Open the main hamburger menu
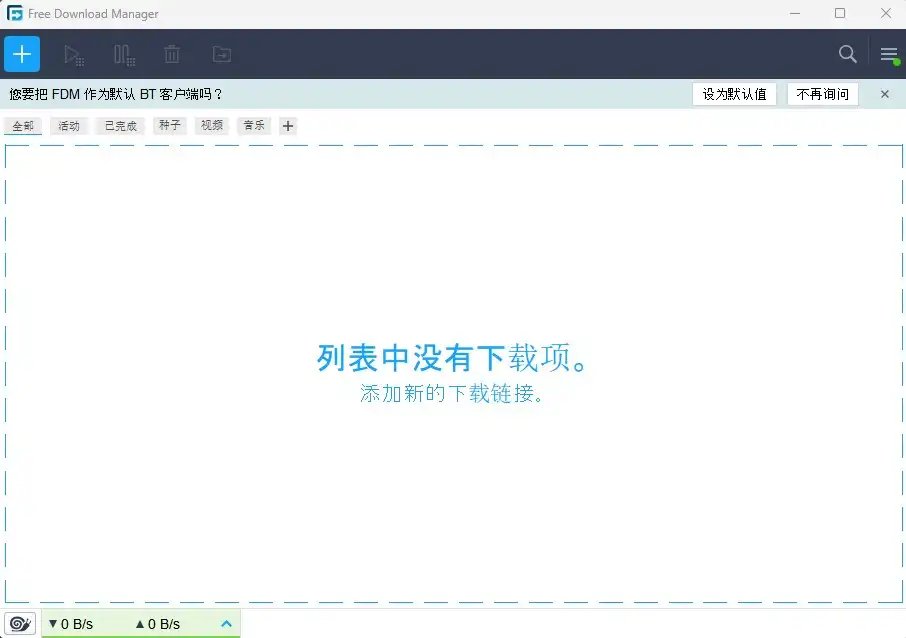This screenshot has width=906, height=638. [x=888, y=54]
